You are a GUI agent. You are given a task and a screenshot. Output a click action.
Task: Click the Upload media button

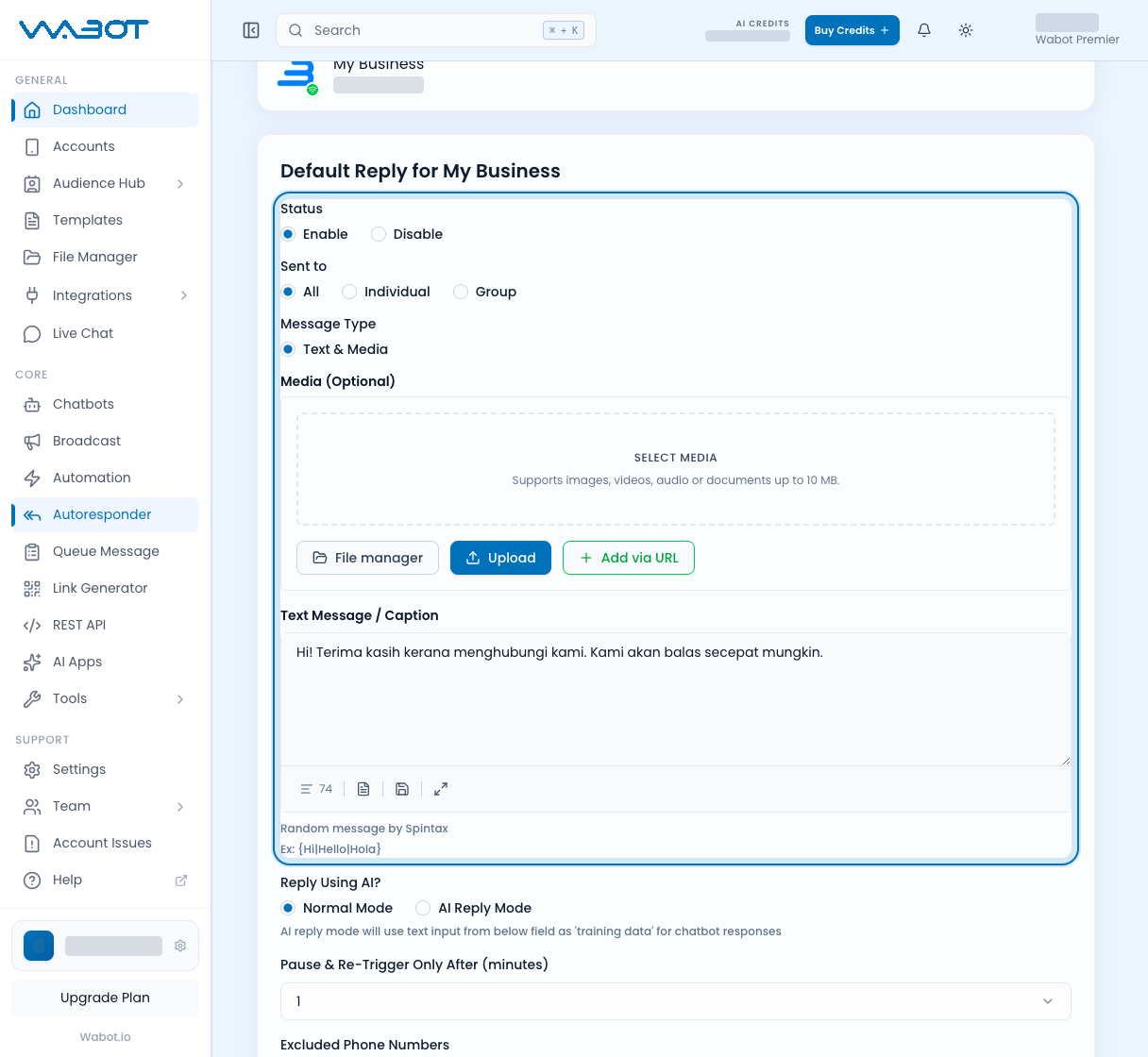(500, 558)
